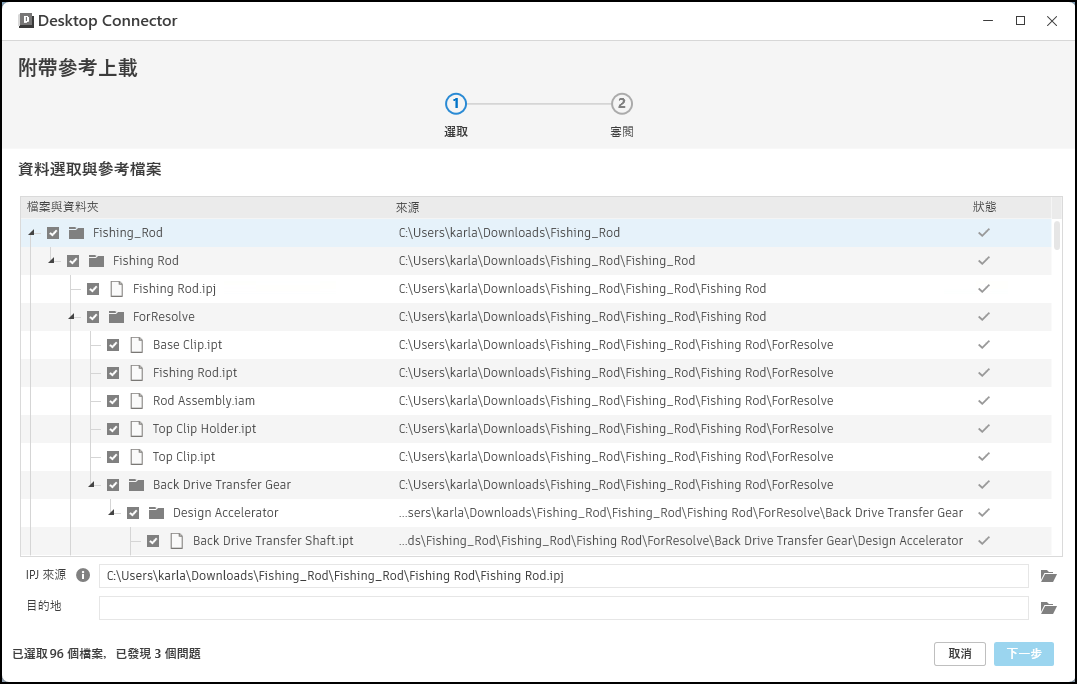This screenshot has width=1077, height=684.
Task: Select the Back Drive Transfer Shaft.ipt file name
Action: pyautogui.click(x=273, y=540)
